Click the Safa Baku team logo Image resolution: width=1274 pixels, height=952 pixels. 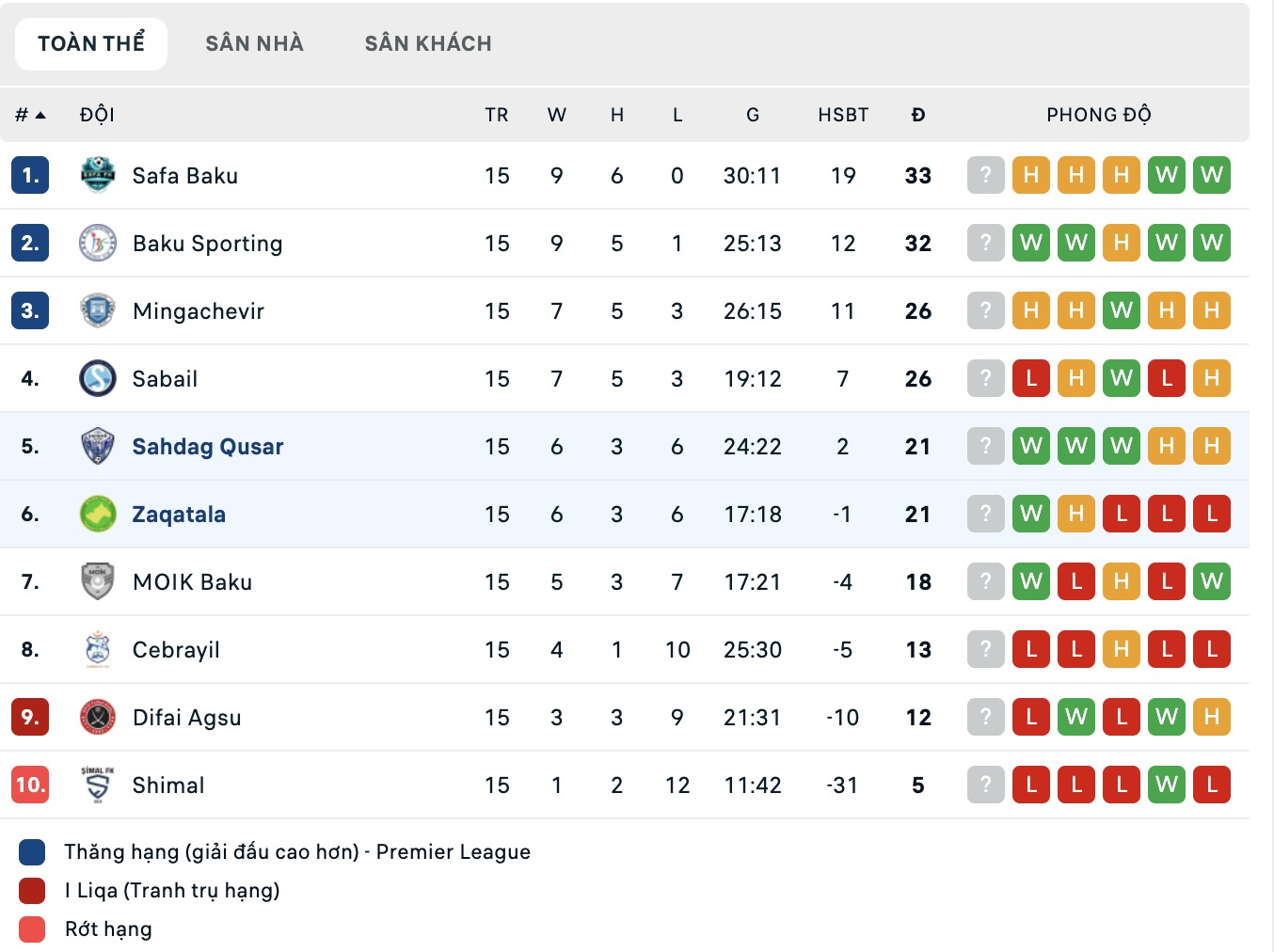click(x=98, y=175)
